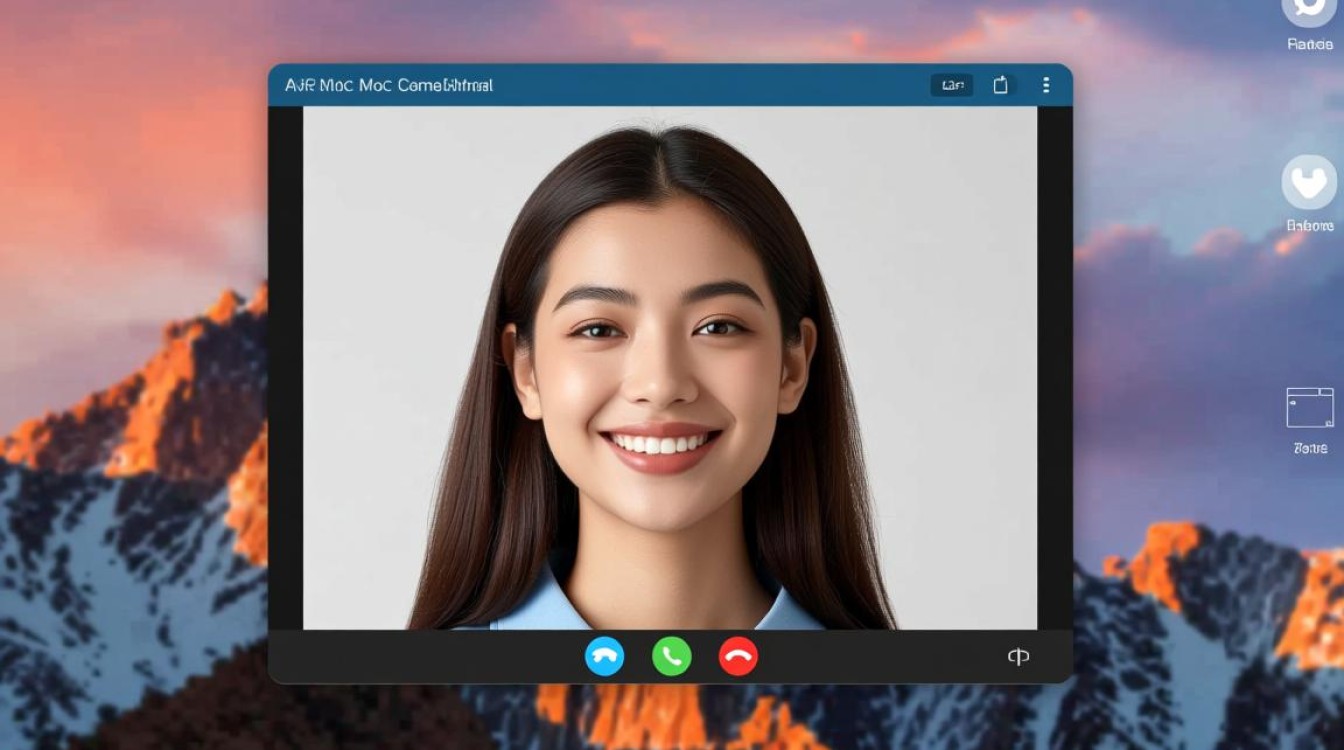This screenshot has height=750, width=1344.
Task: End call with the red phone button
Action: 738,656
